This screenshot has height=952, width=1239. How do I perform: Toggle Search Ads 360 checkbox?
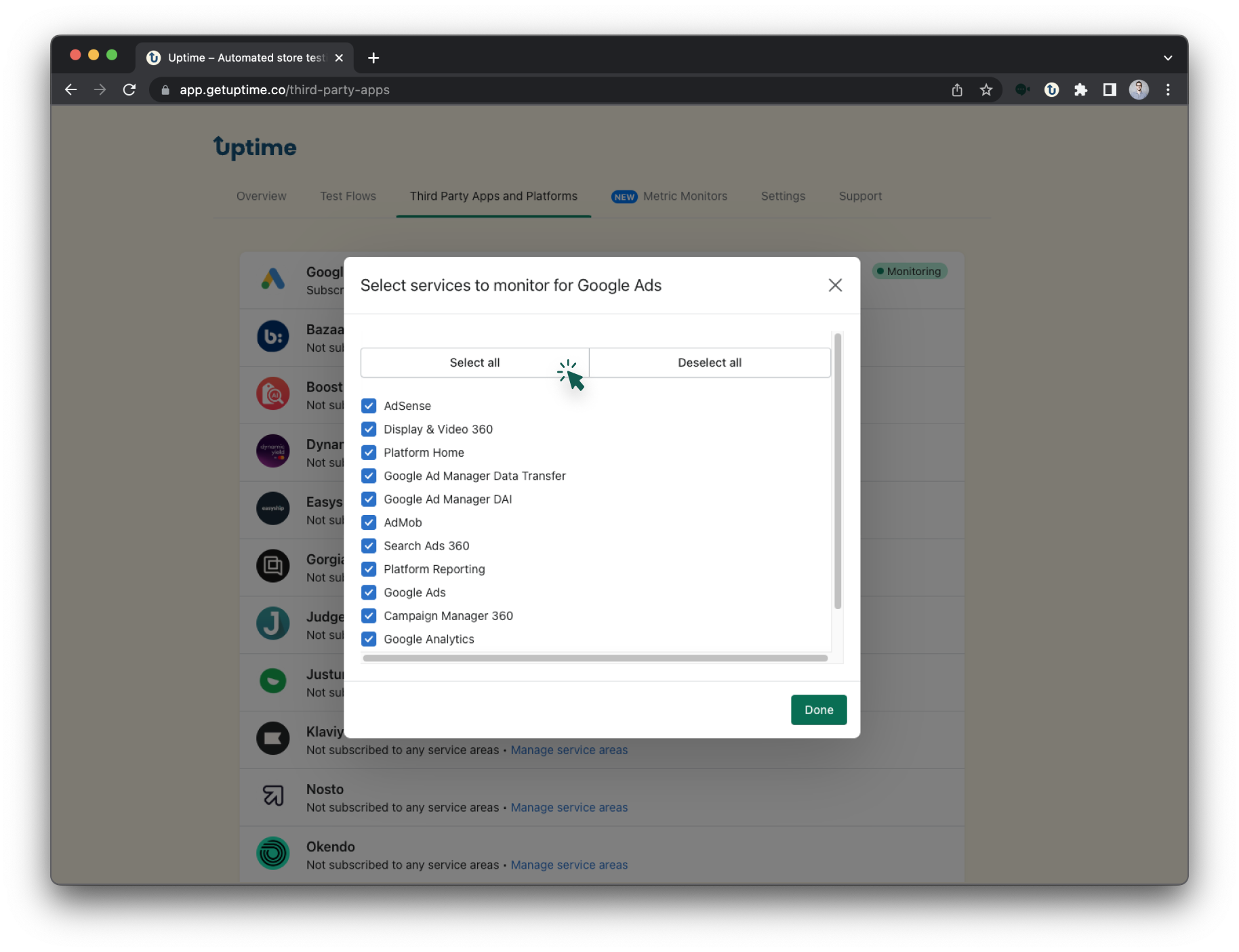coord(369,545)
